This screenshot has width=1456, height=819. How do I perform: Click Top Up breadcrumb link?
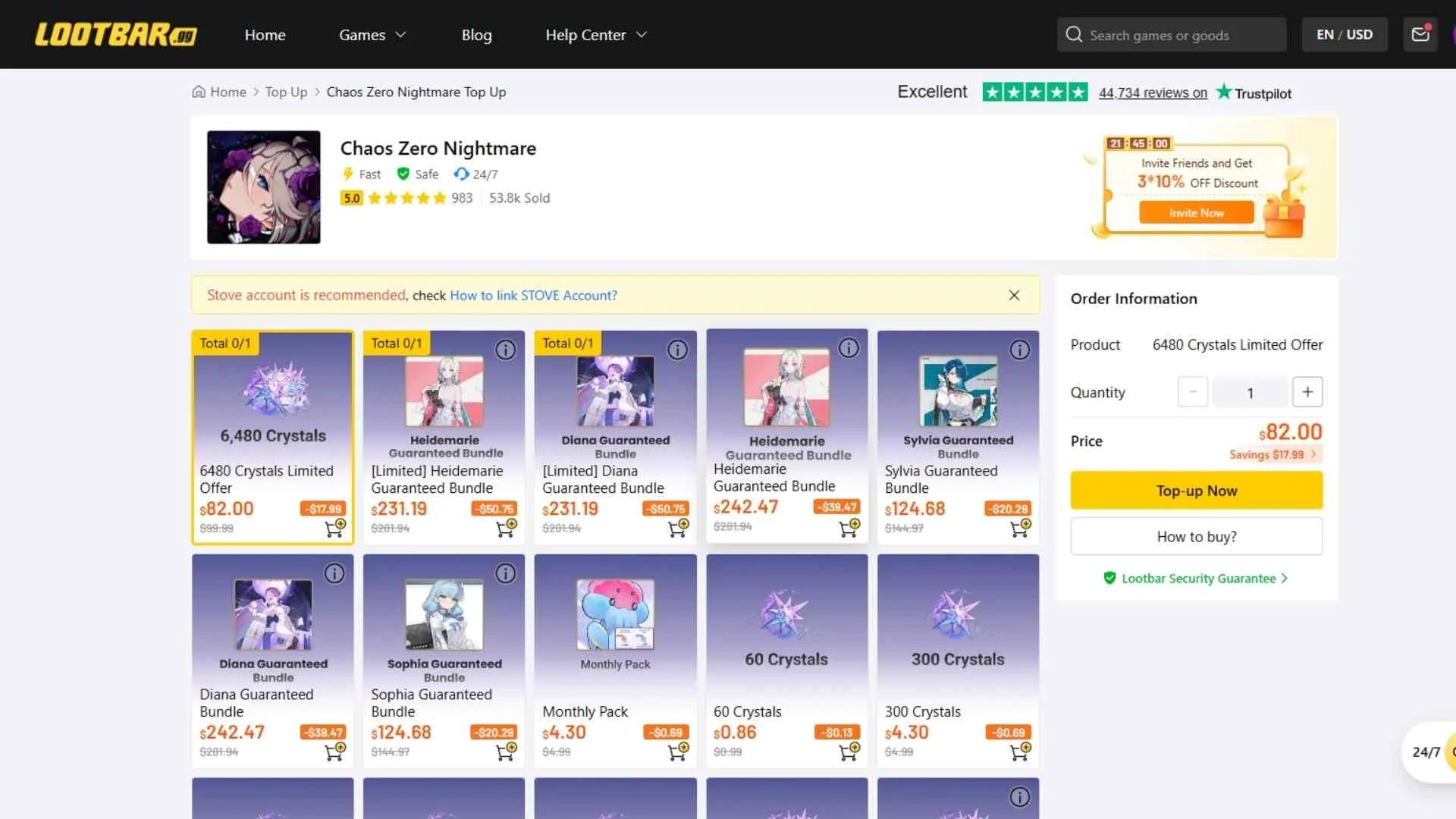pyautogui.click(x=286, y=92)
